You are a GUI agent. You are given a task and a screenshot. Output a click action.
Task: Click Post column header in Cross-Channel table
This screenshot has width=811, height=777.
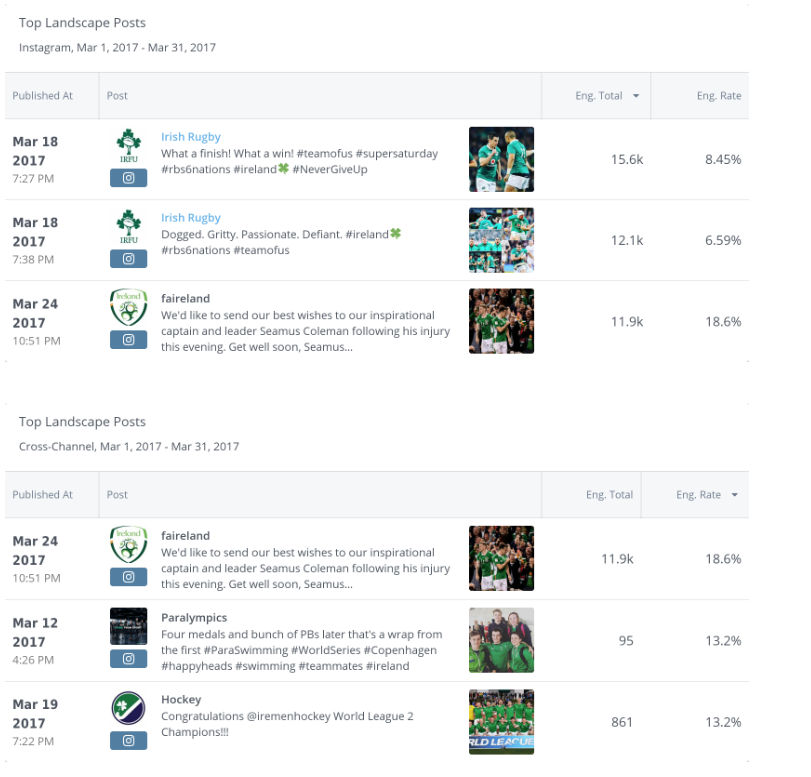pyautogui.click(x=117, y=495)
